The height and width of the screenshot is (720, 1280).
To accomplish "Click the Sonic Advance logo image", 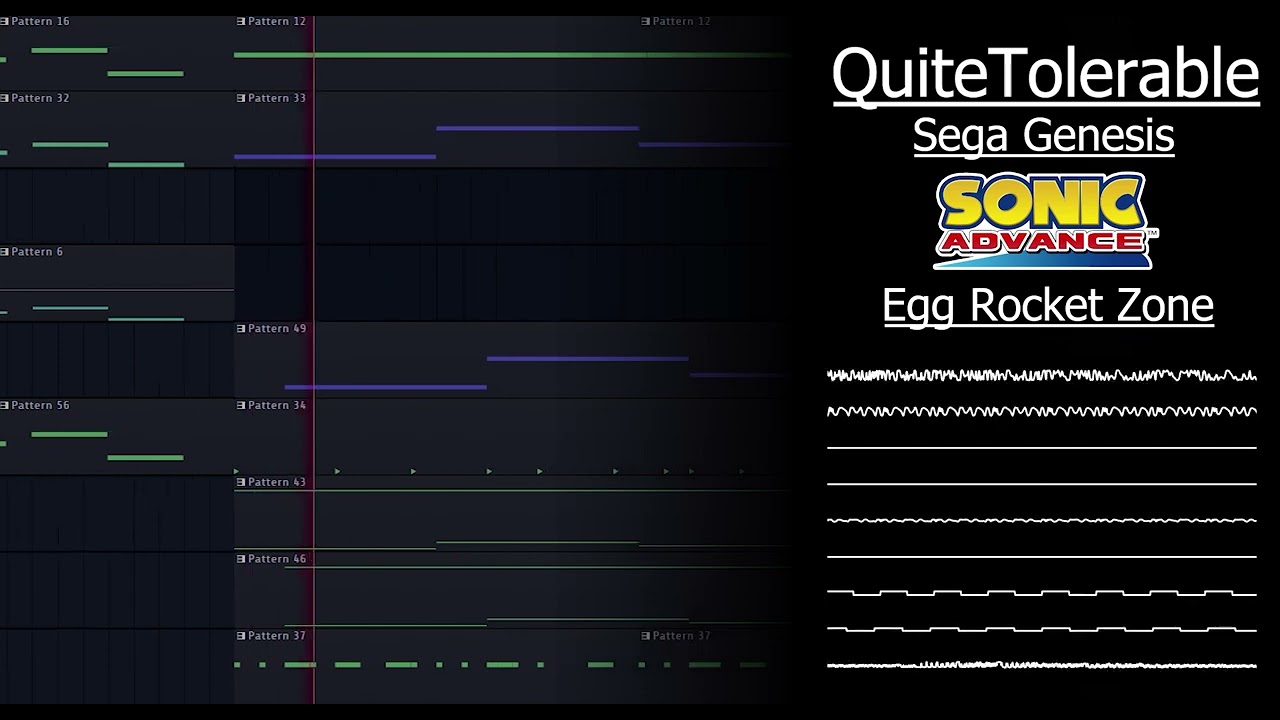I will coord(1045,221).
